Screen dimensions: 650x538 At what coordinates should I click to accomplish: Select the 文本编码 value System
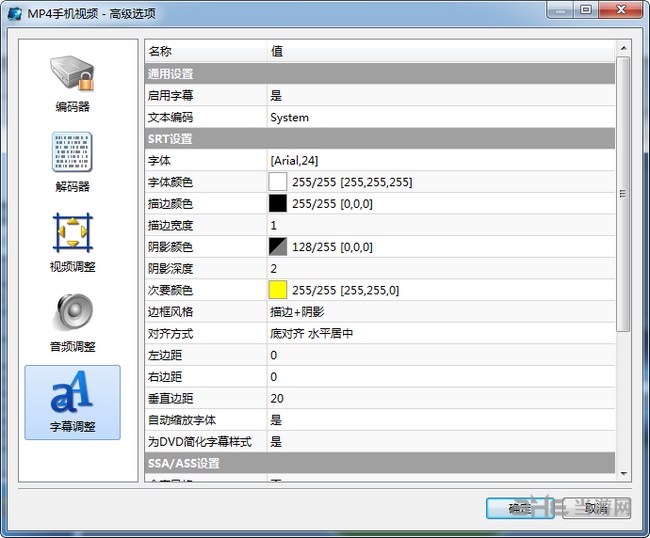pos(289,117)
